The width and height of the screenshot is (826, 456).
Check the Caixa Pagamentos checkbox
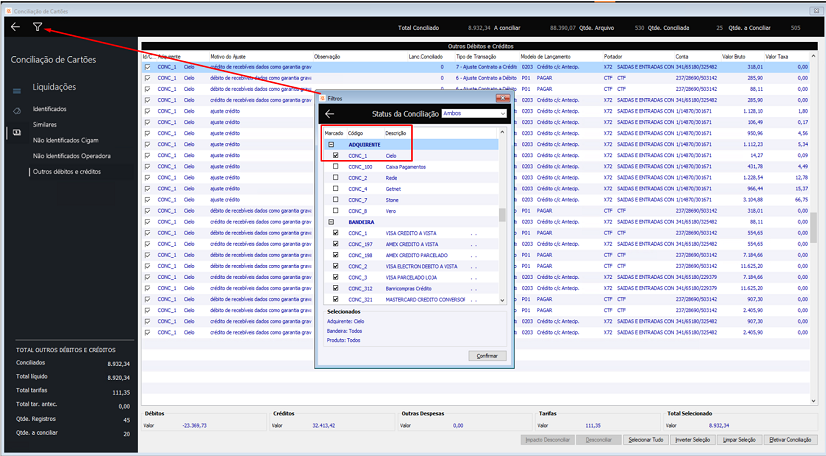pos(336,166)
